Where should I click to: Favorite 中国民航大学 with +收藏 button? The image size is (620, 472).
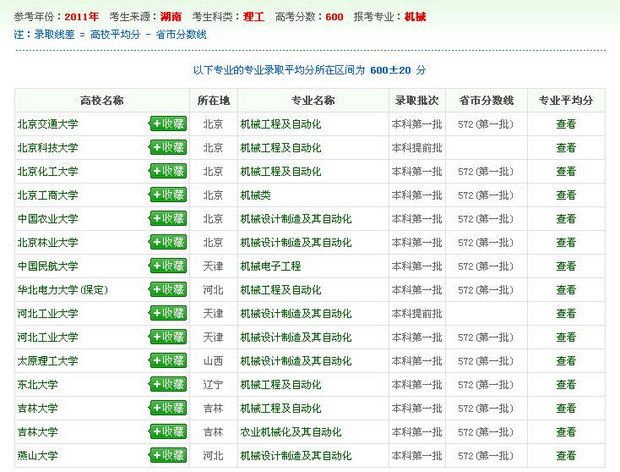[168, 266]
